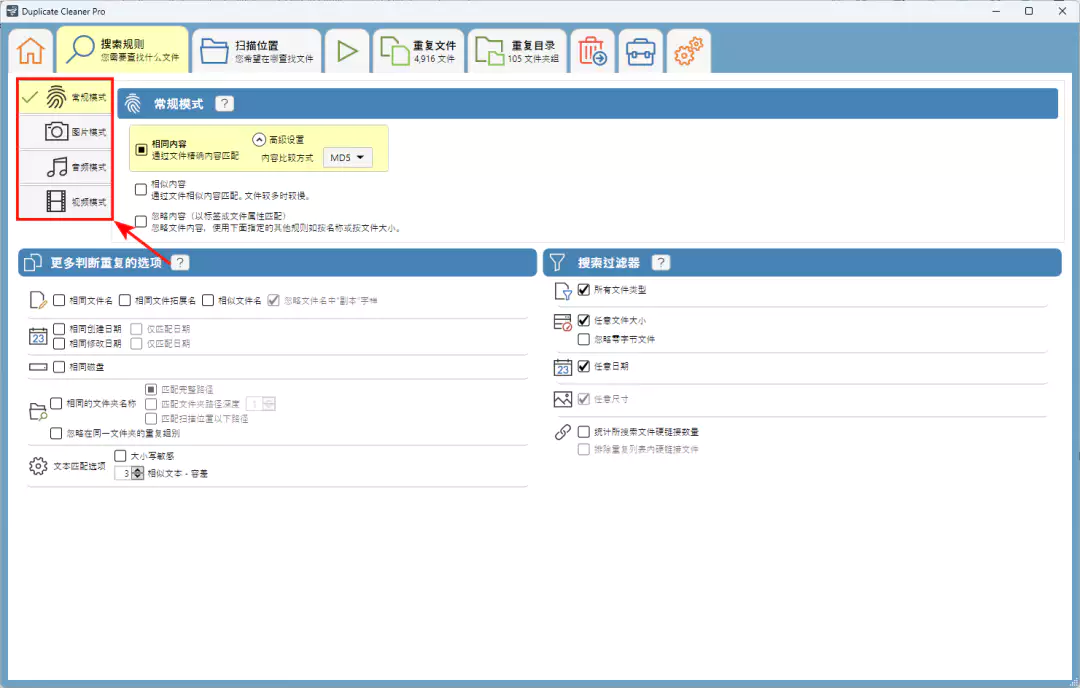Toggle 忽略文件名中"副本"字样 checkbox
Image resolution: width=1080 pixels, height=688 pixels.
pyautogui.click(x=273, y=300)
